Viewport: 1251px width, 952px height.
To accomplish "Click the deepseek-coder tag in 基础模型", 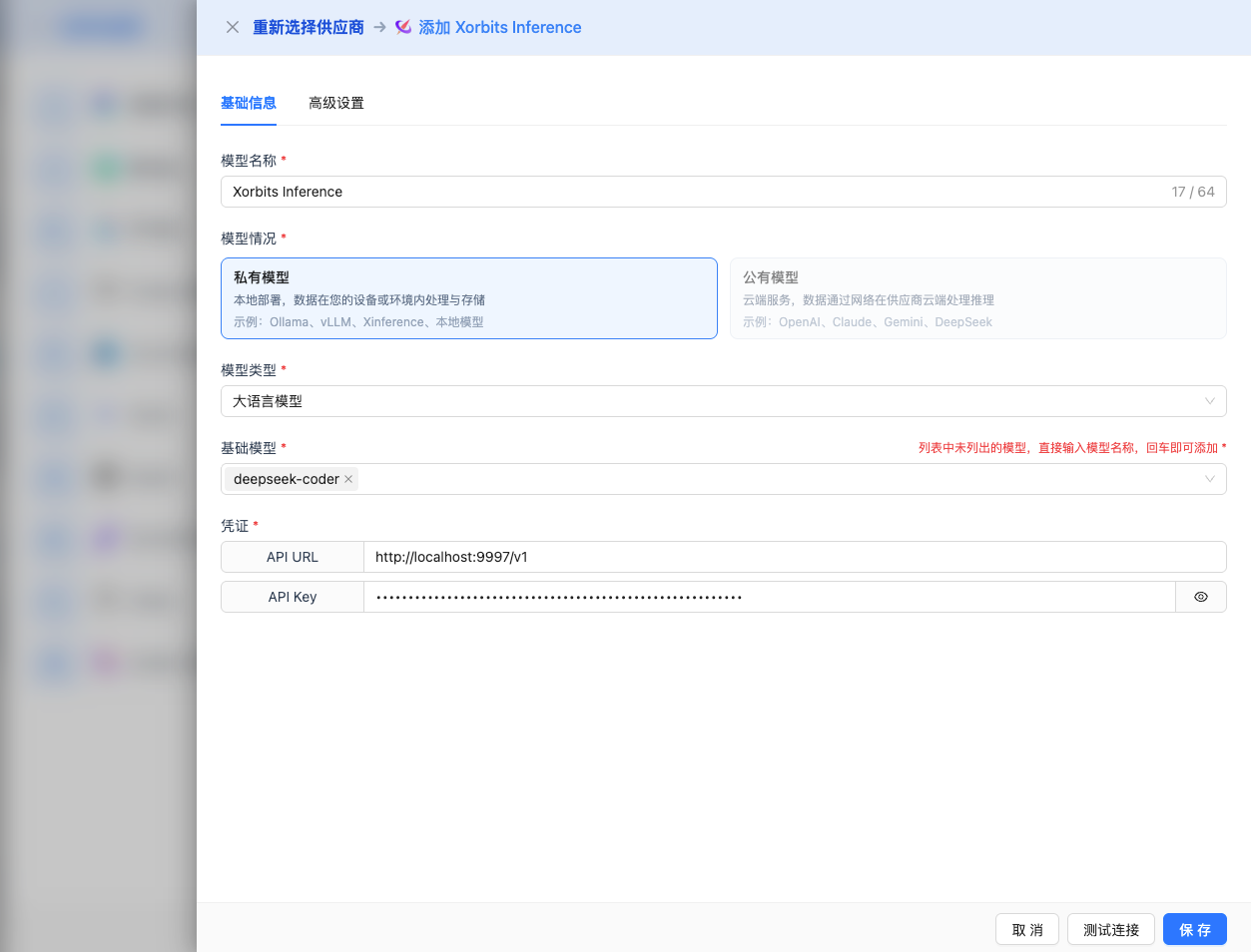I will [x=286, y=479].
